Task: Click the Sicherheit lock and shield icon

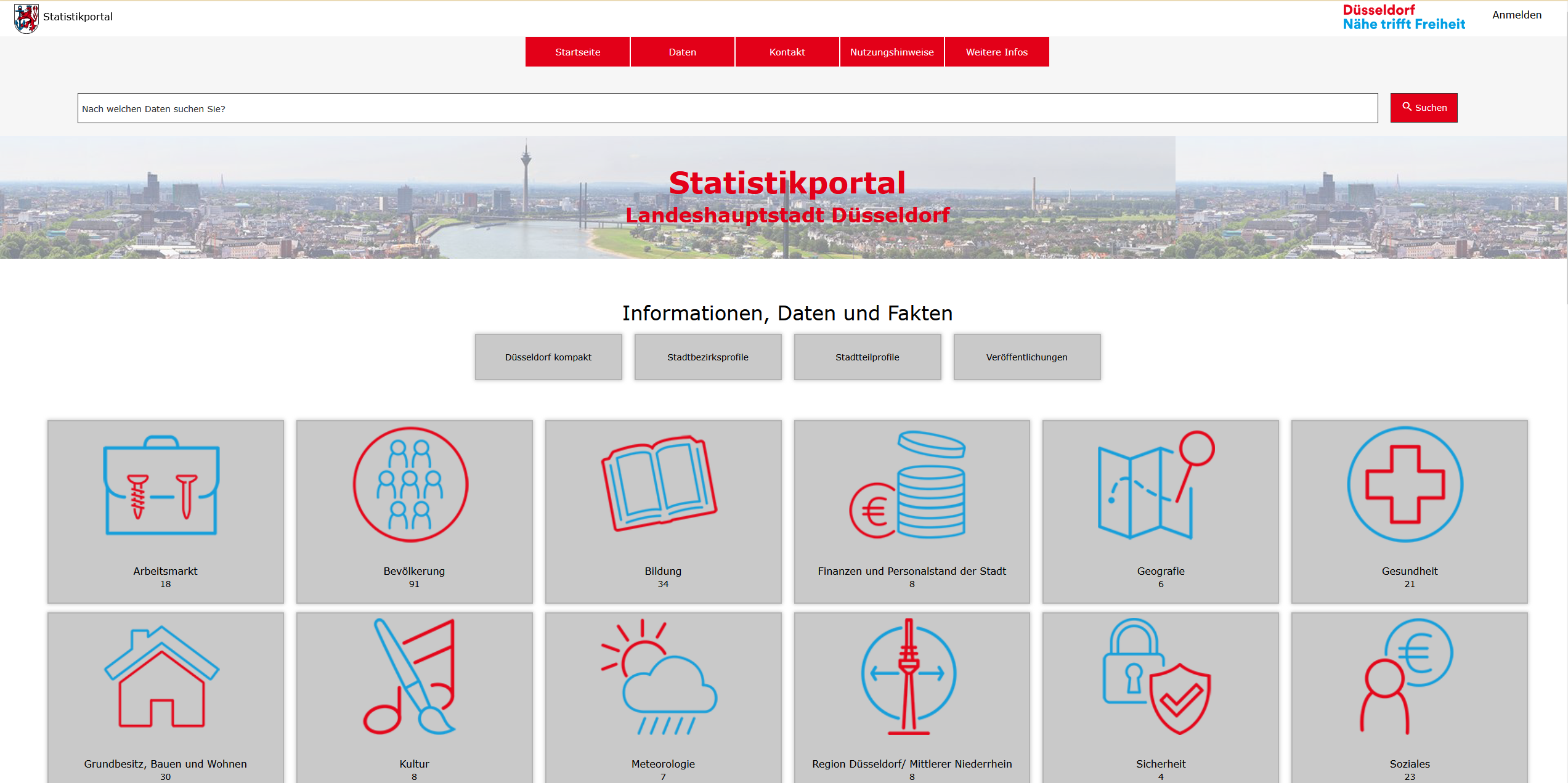Action: 1156,676
